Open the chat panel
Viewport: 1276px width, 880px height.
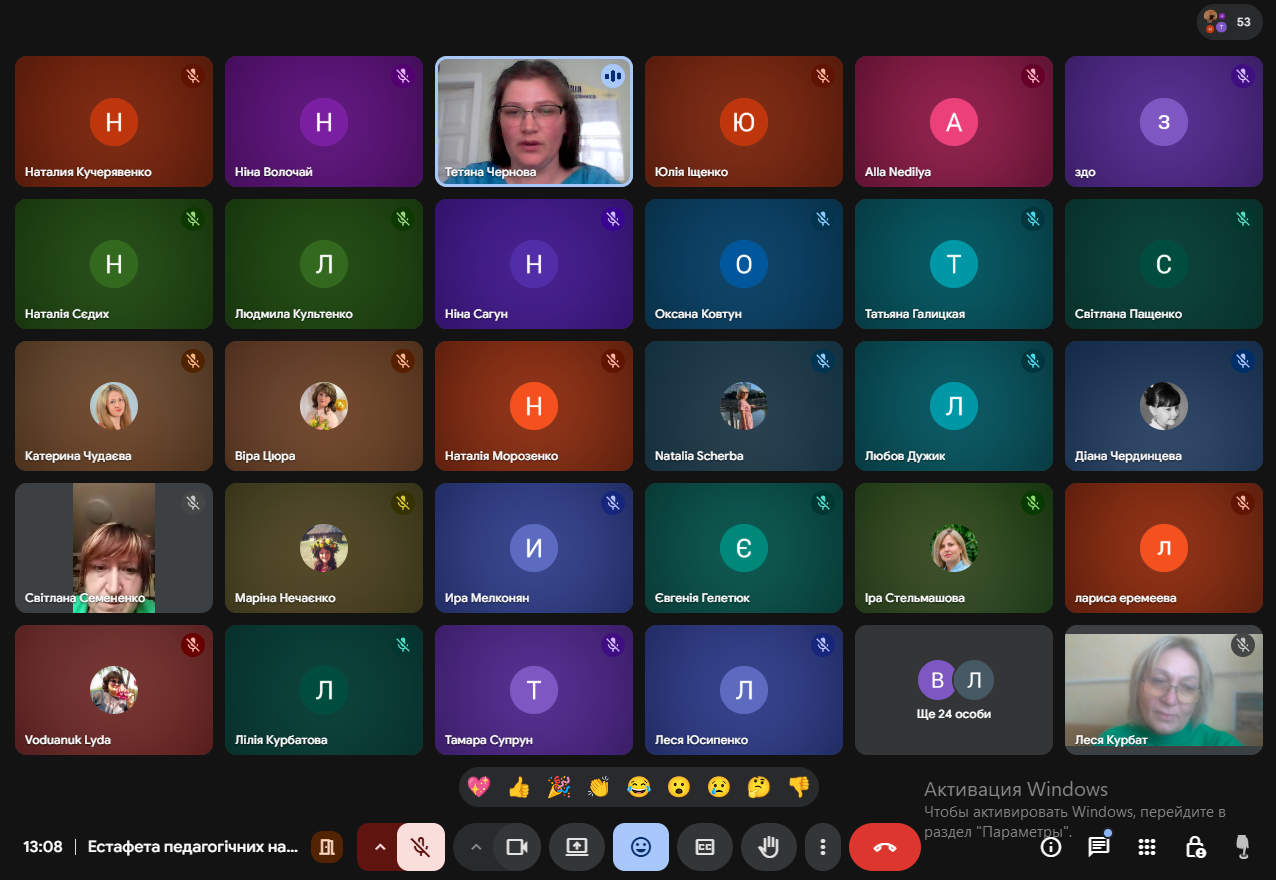(1099, 847)
